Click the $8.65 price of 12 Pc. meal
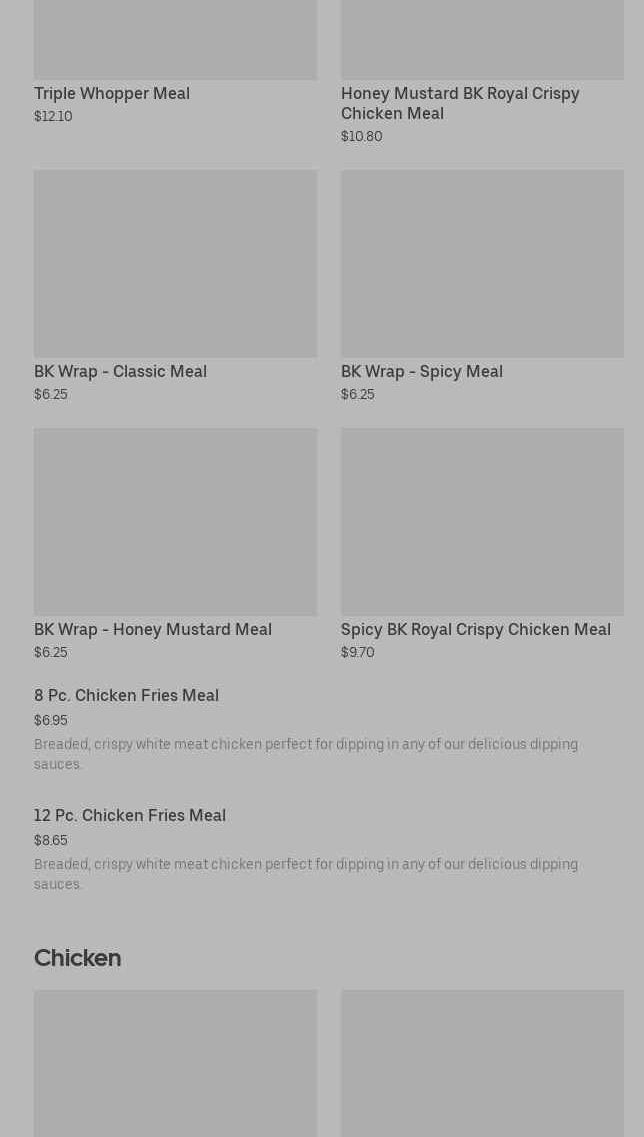 [x=51, y=840]
